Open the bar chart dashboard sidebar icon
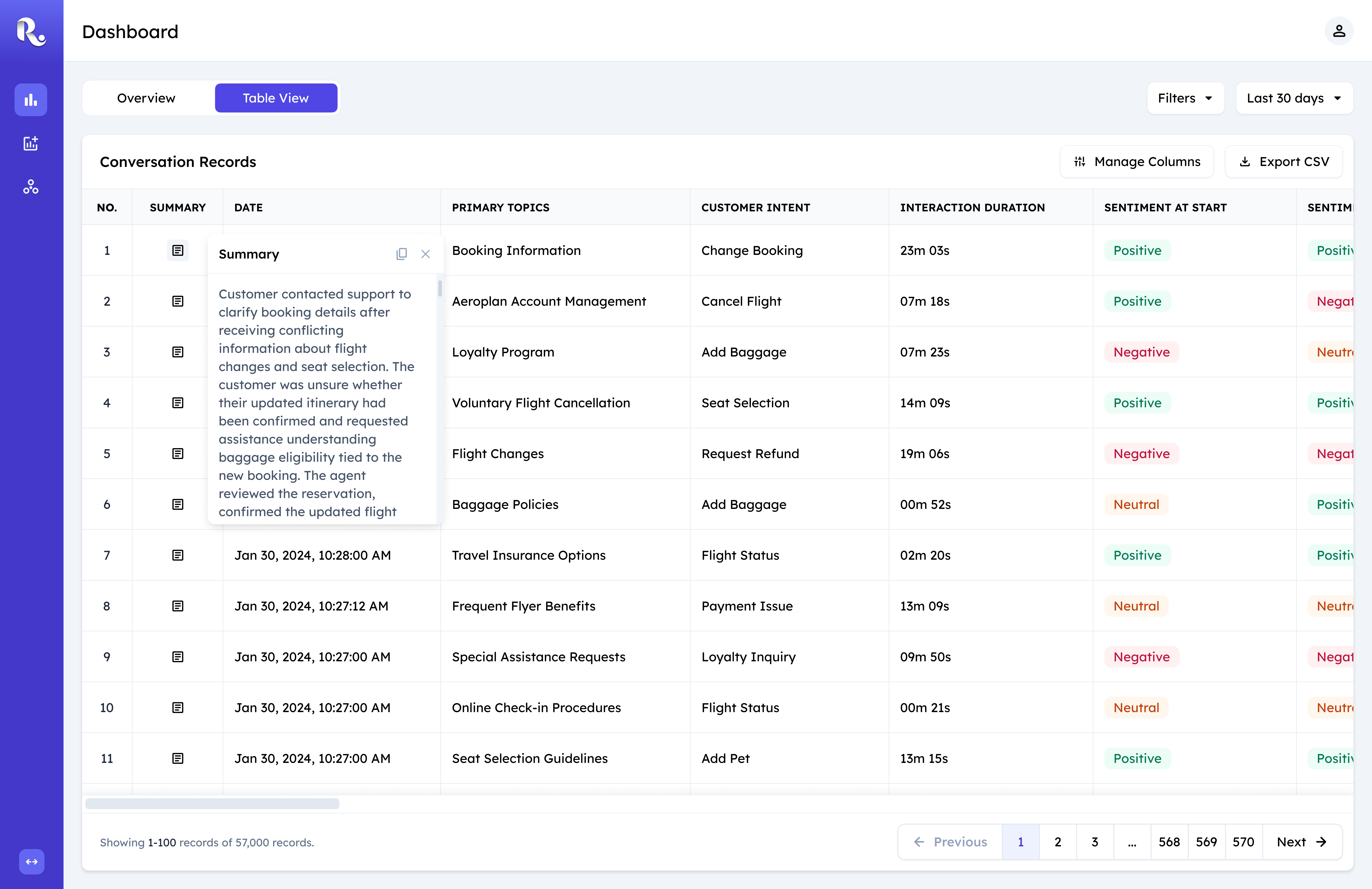The image size is (1372, 889). point(31,100)
